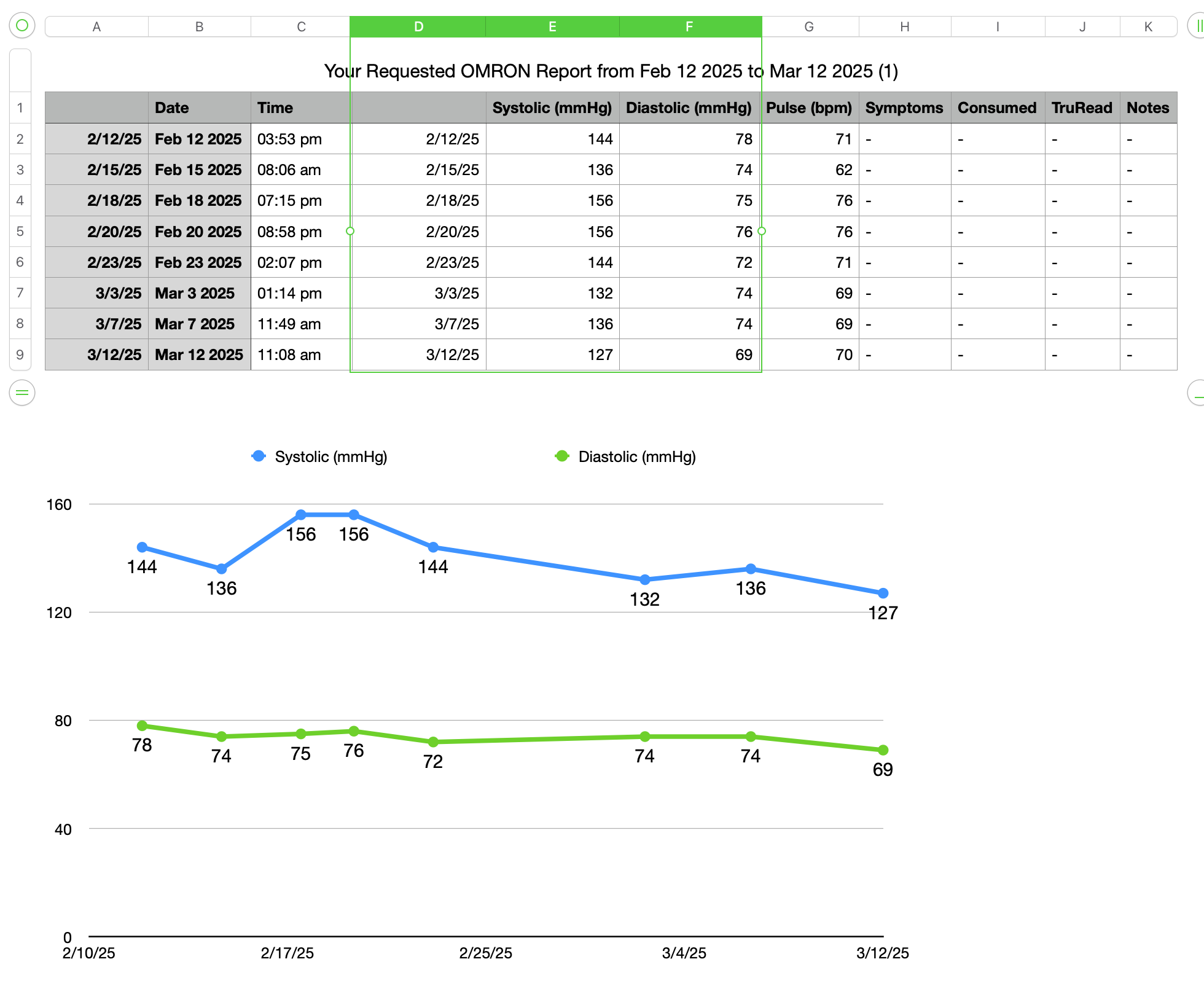Screen dimensions: 1204x994
Task: Click the Systolic (mmHg) header cell
Action: tap(552, 108)
